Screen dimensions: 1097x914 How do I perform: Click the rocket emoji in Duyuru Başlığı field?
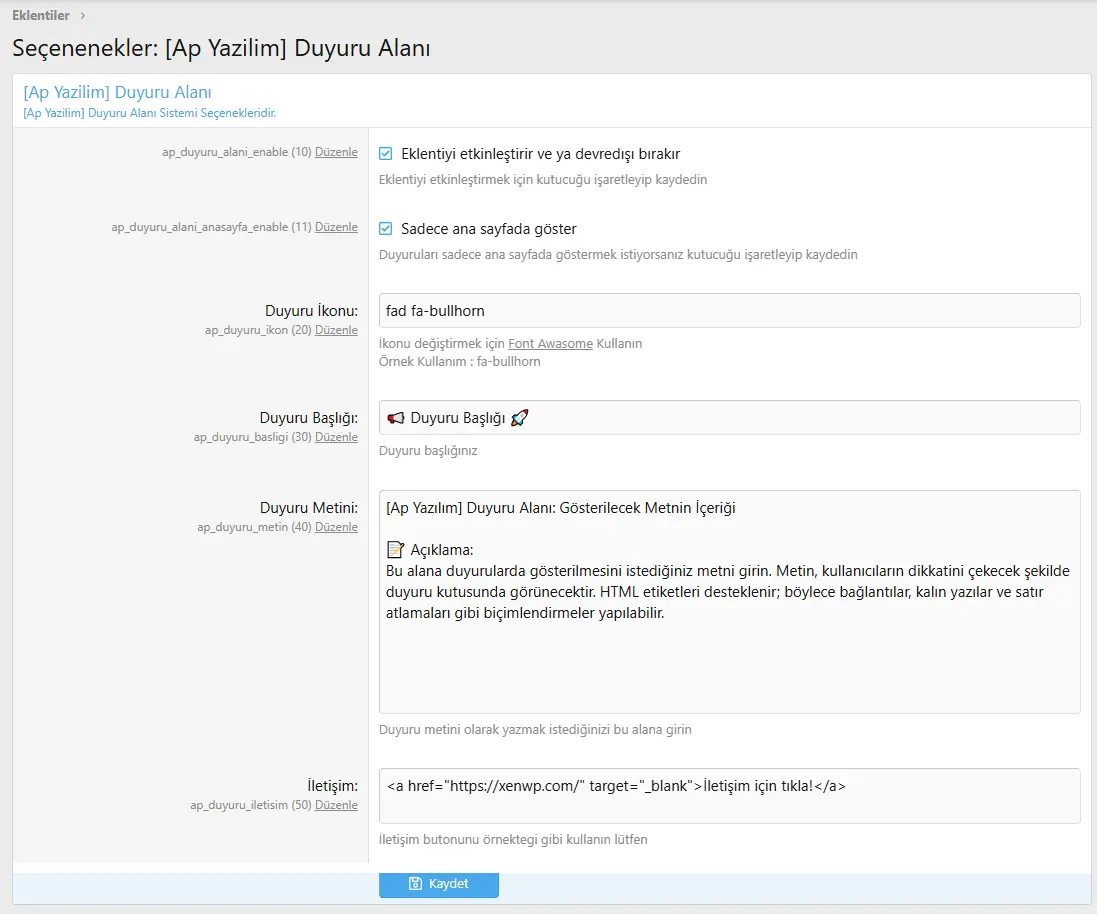[x=520, y=418]
